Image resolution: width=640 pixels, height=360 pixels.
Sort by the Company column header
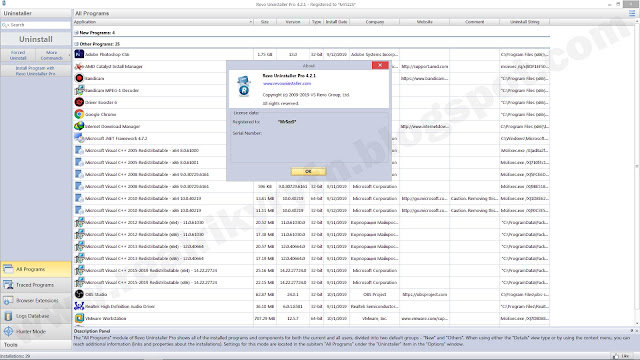tap(374, 22)
